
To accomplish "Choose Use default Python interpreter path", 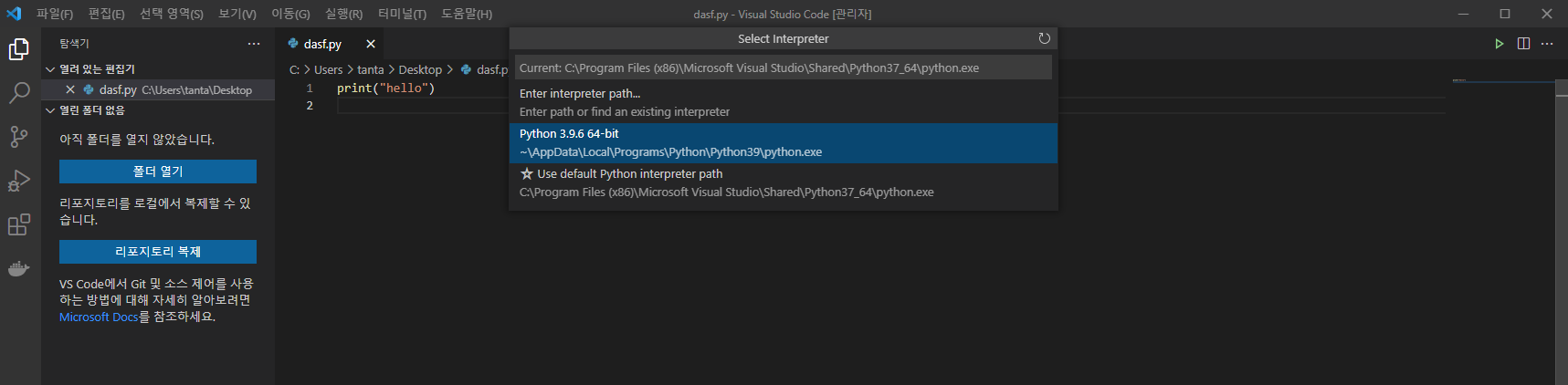I will [x=784, y=182].
